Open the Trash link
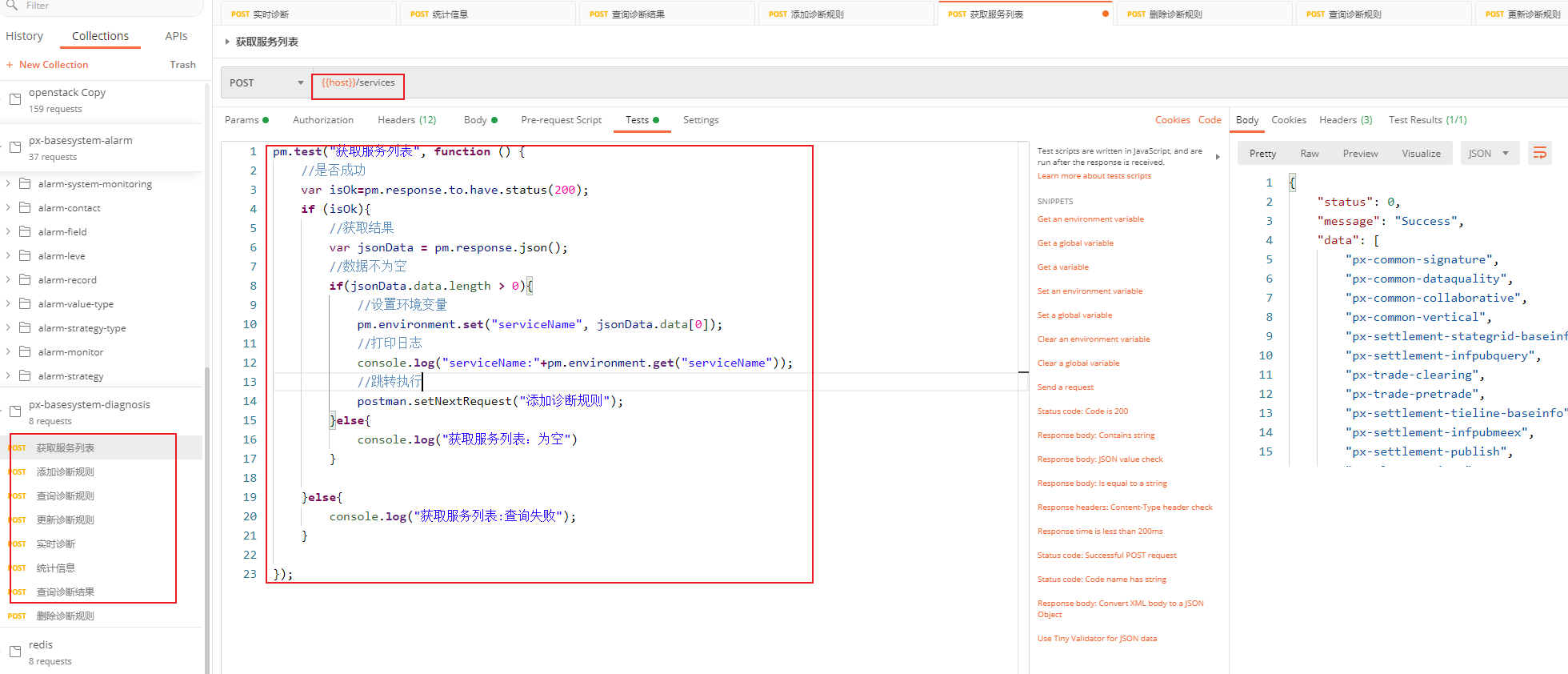The width and height of the screenshot is (1568, 674). tap(182, 65)
